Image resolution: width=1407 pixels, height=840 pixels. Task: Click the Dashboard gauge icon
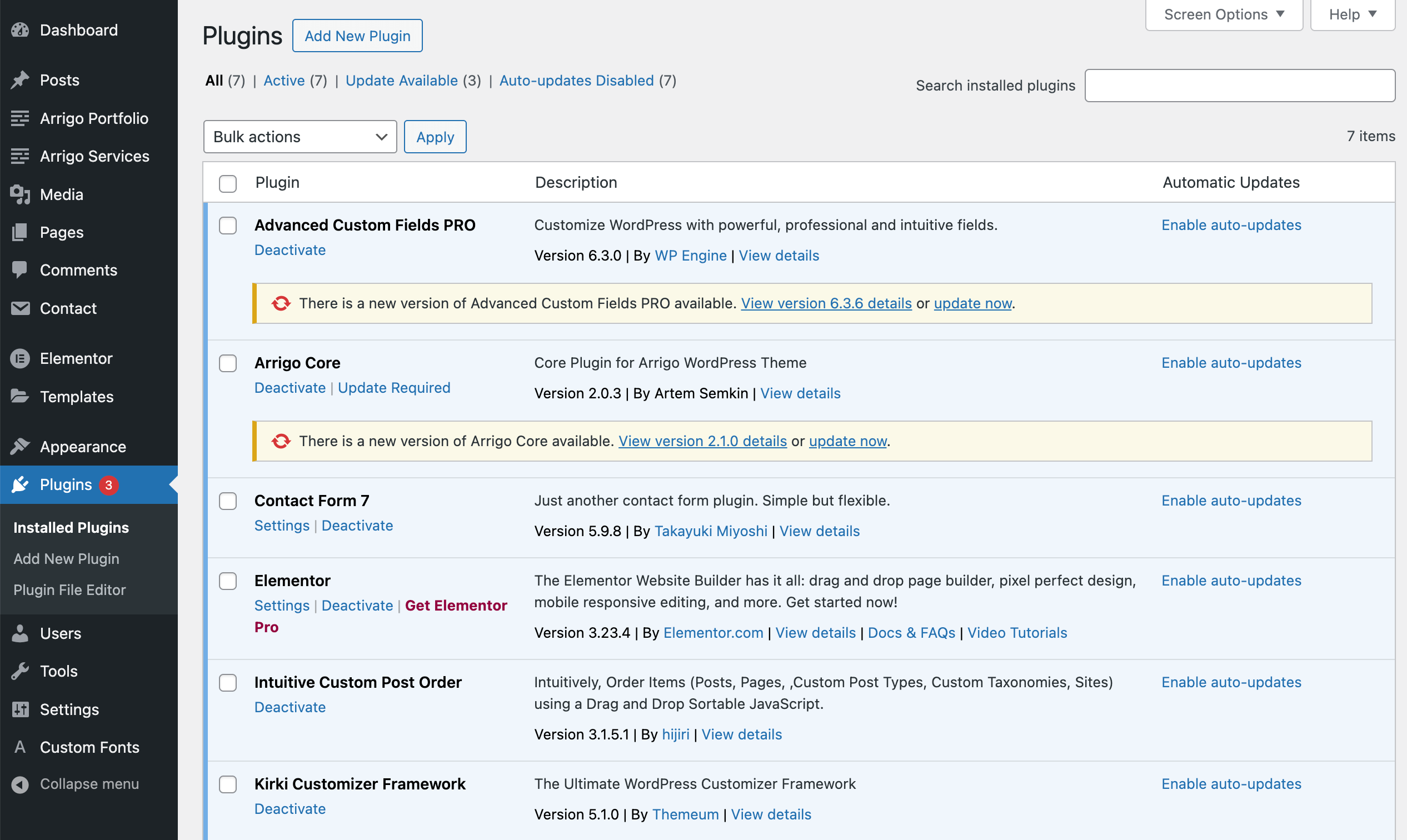point(20,30)
